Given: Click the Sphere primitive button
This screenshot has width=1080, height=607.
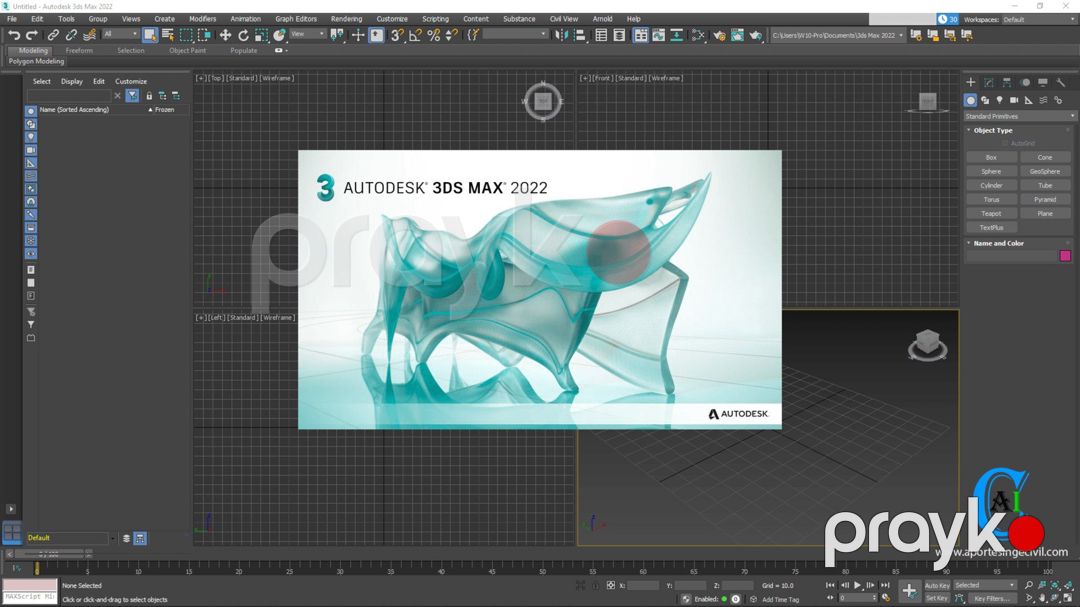Looking at the screenshot, I should pyautogui.click(x=991, y=172).
